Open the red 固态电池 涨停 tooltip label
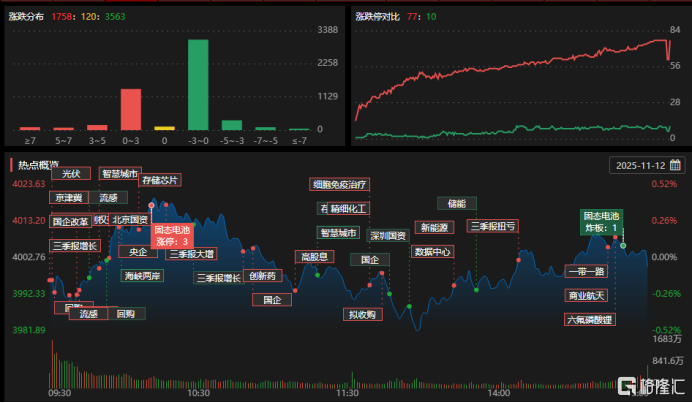This screenshot has width=692, height=403. tap(171, 236)
